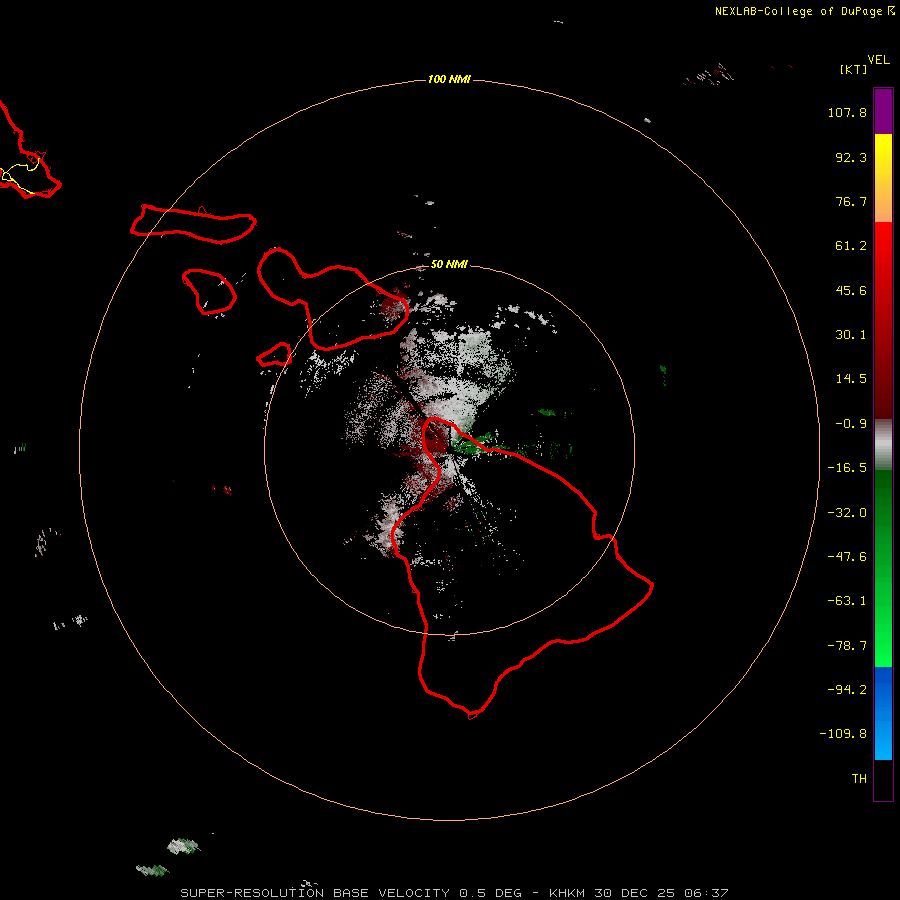This screenshot has height=900, width=900.
Task: Select the 30.1 legend value
Action: click(x=851, y=335)
